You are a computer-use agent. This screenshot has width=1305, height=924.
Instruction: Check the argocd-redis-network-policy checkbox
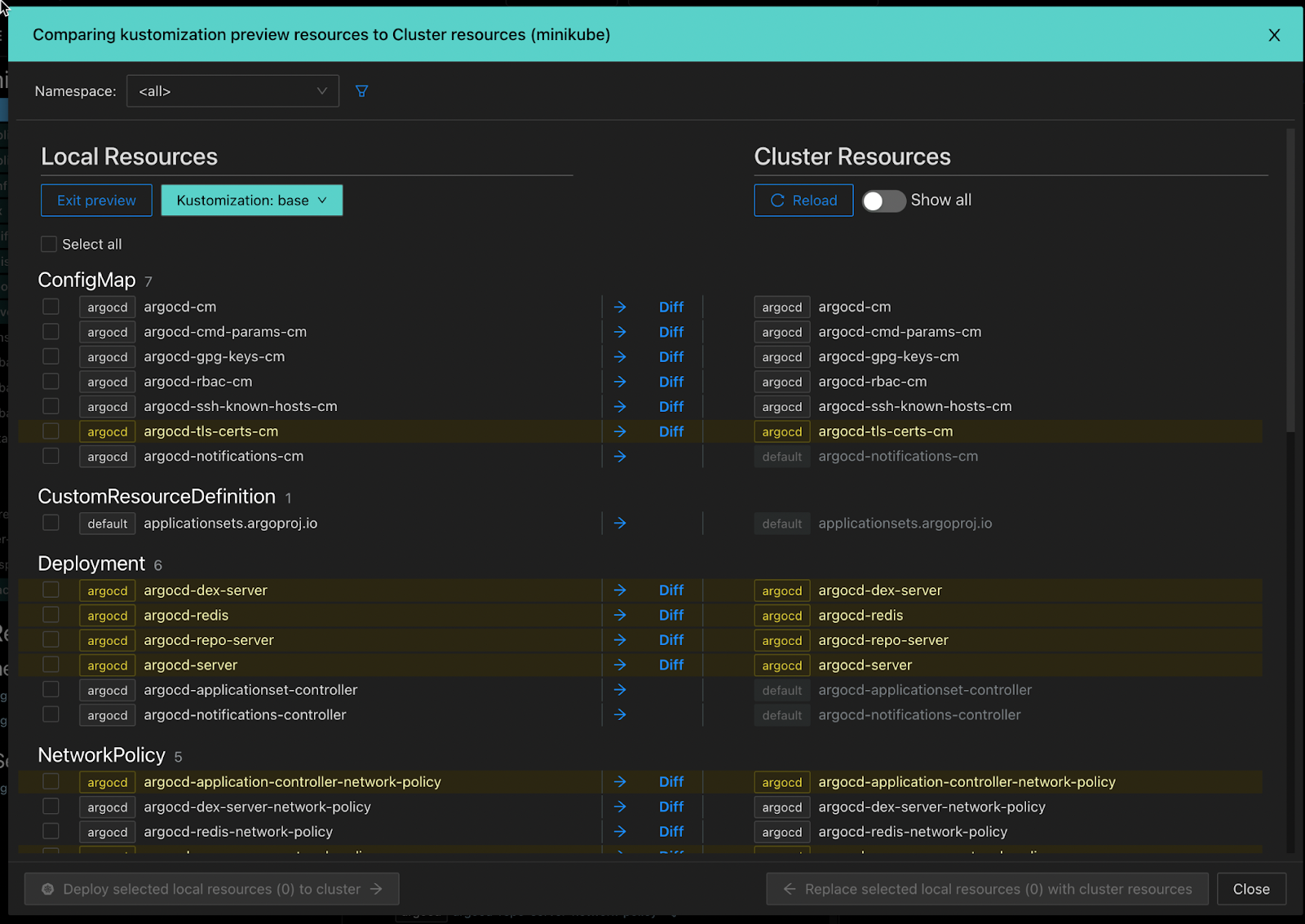tap(51, 831)
